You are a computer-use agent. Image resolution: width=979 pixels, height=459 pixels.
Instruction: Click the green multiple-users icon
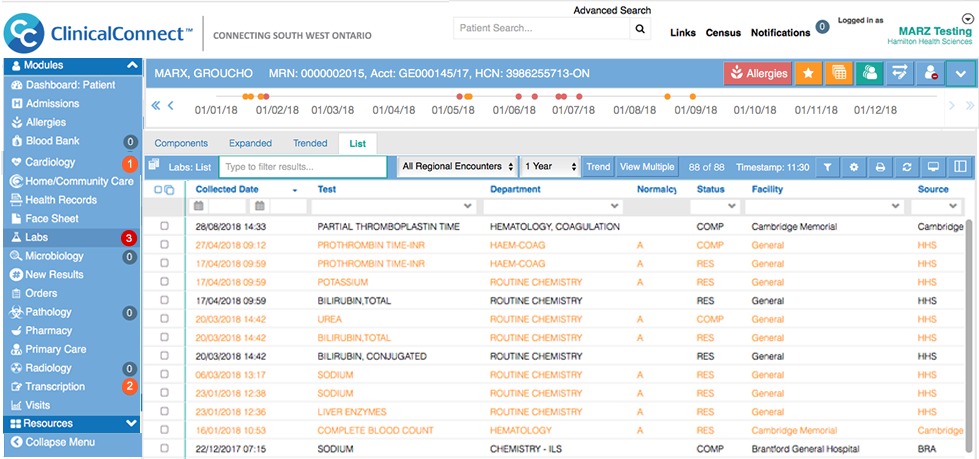(x=869, y=74)
